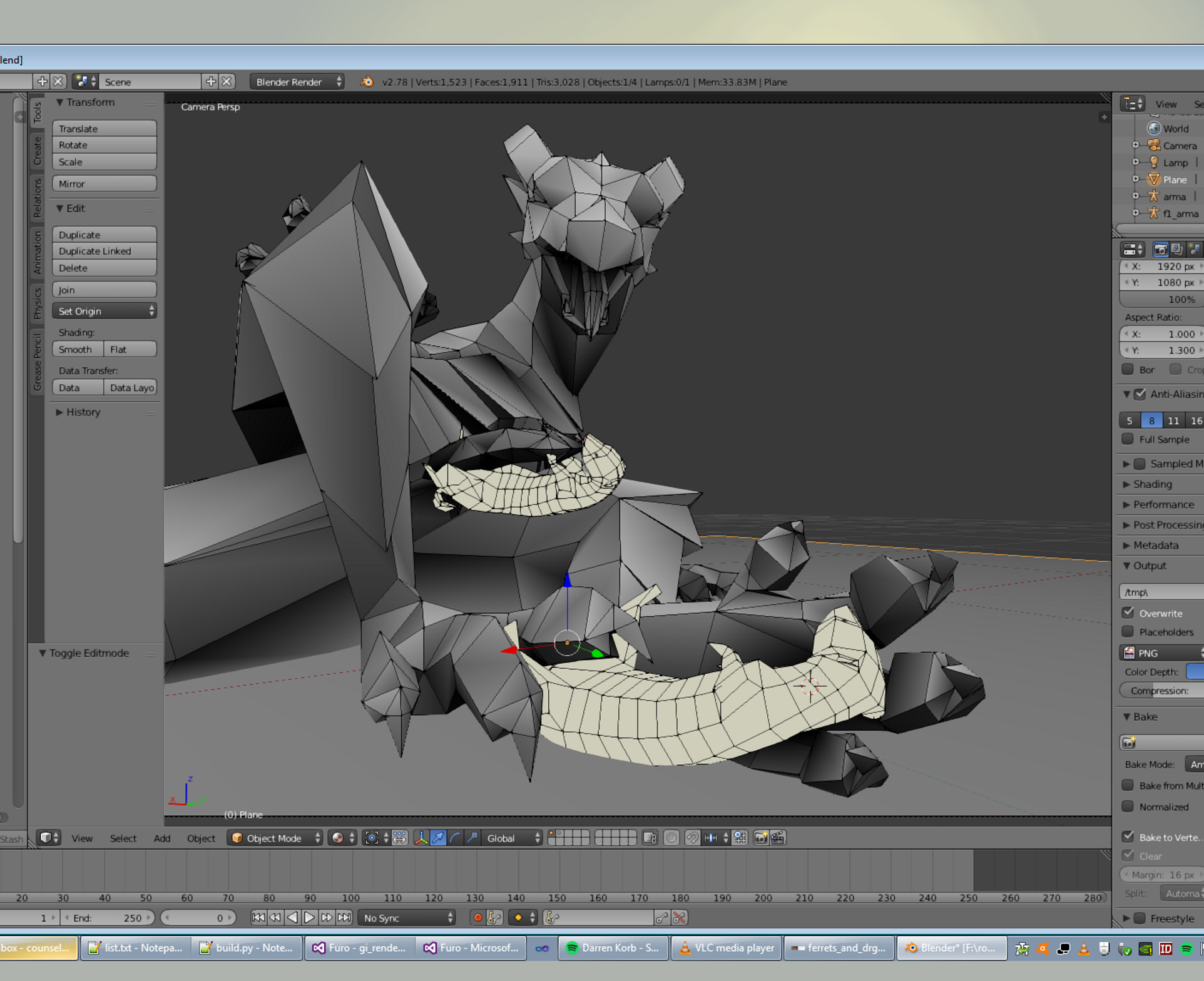Screen dimensions: 1204x981
Task: Switch to the Physics tool shelf tab
Action: pyautogui.click(x=38, y=303)
